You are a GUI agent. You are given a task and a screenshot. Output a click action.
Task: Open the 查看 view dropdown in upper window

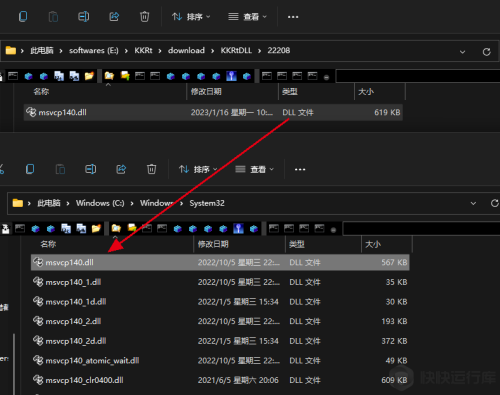tap(247, 17)
